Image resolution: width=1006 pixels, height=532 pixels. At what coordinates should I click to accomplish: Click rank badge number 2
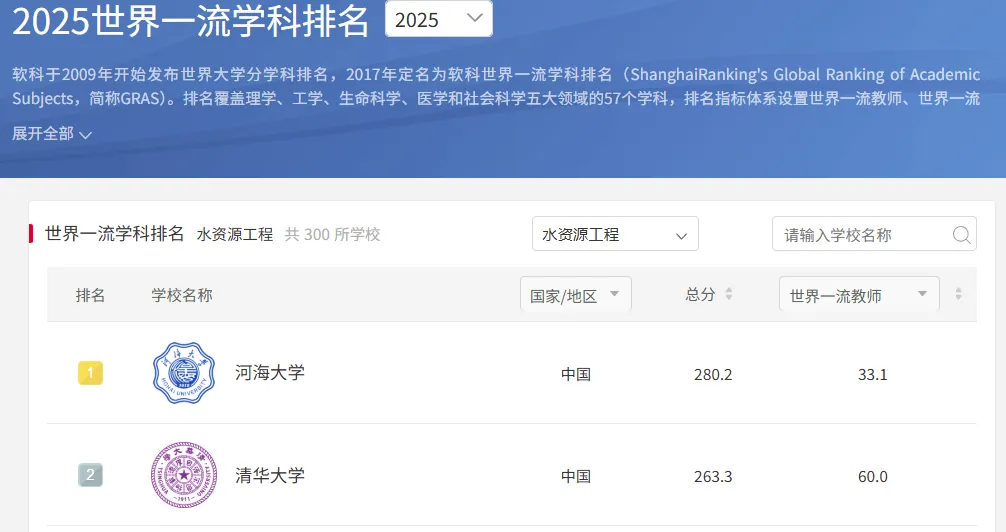click(x=90, y=475)
